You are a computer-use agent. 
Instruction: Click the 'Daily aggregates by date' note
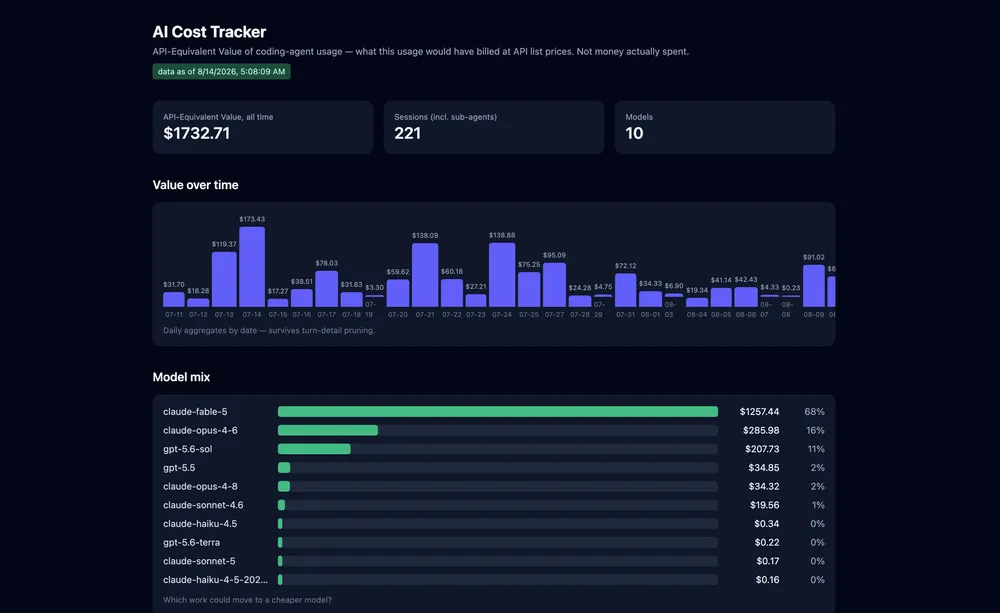pos(268,330)
